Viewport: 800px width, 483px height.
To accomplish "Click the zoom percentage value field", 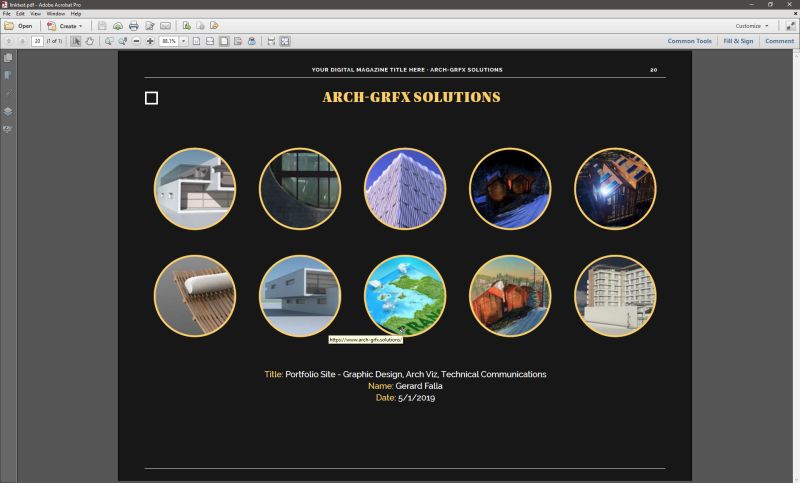I will [x=169, y=41].
